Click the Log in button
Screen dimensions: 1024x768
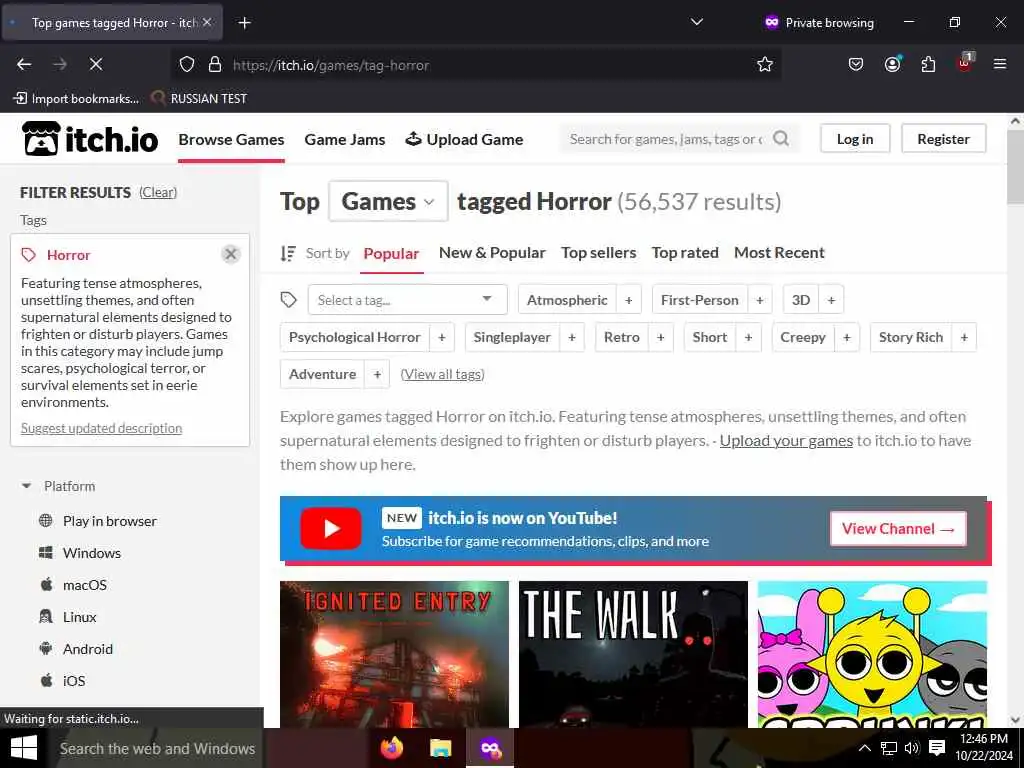pos(855,138)
